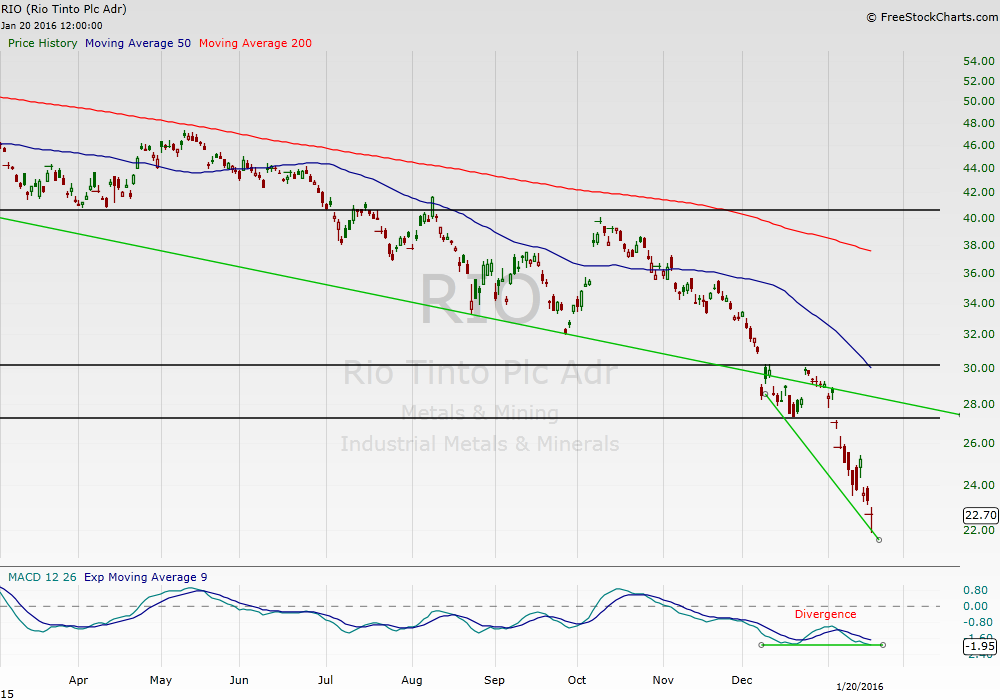Click the 'Sep' month label on the time axis
1000x700 pixels.
(494, 680)
